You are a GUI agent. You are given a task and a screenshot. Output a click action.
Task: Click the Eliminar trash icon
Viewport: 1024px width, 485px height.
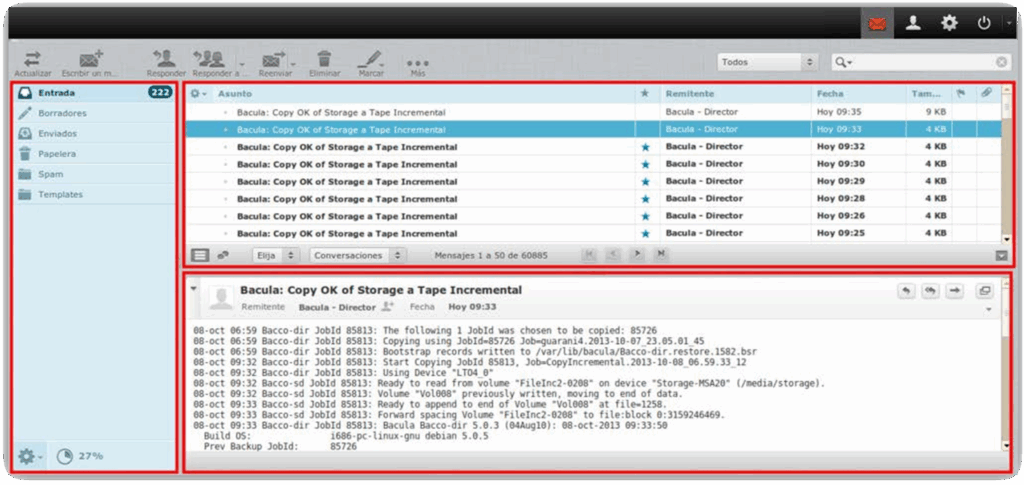(325, 64)
